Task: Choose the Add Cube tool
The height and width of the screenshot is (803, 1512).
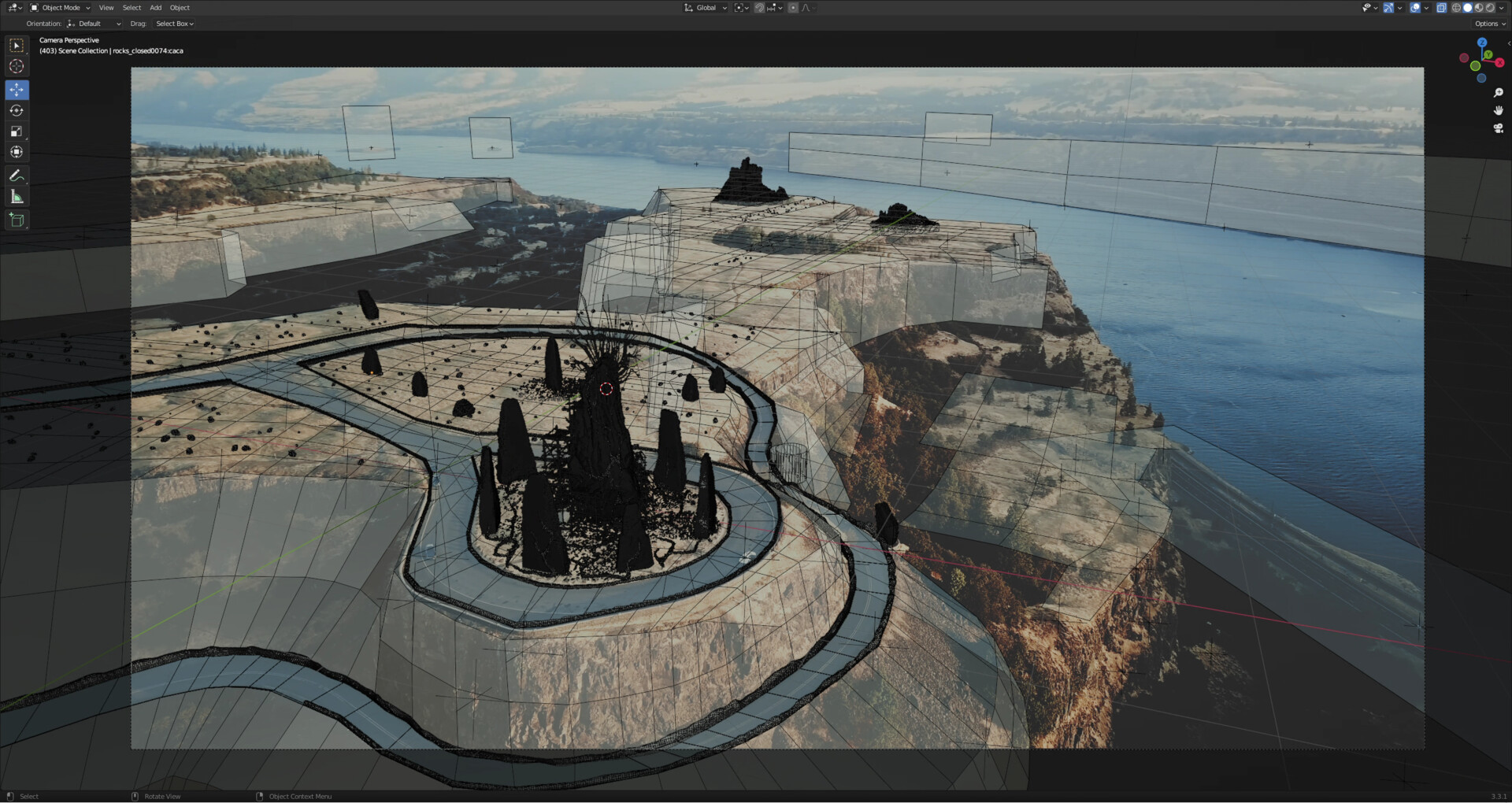Action: 16,220
